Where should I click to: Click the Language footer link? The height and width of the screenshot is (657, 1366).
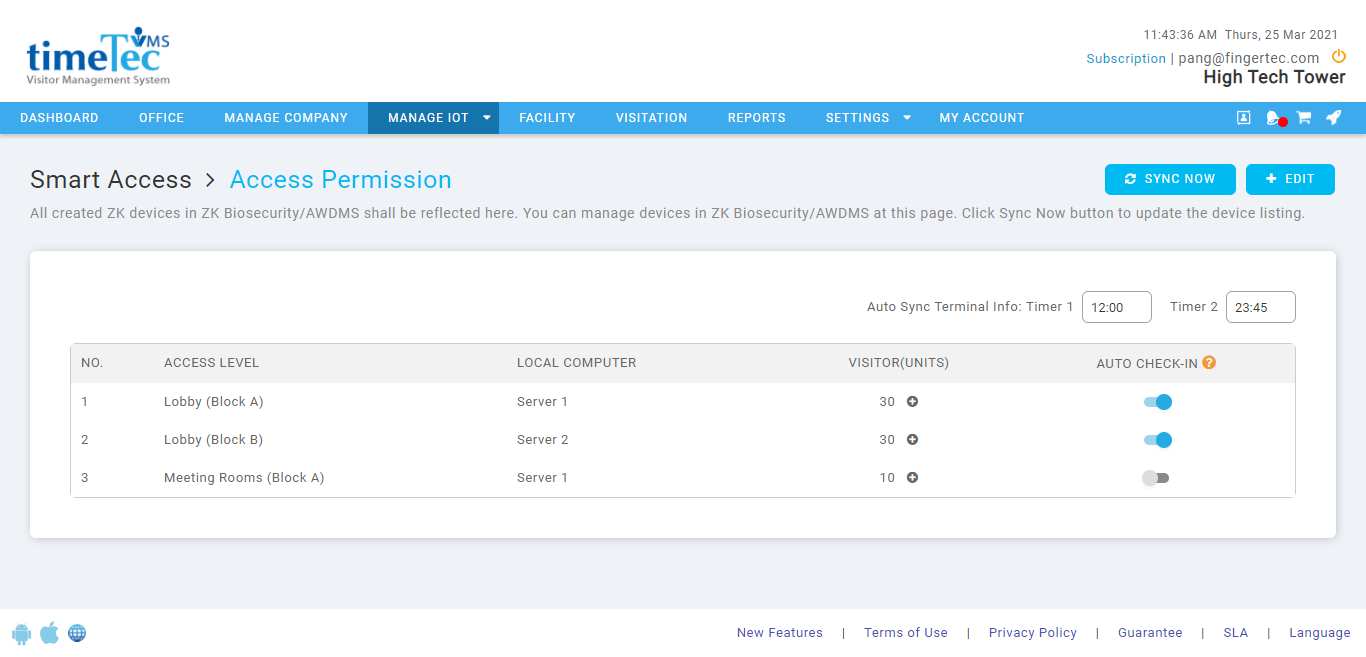tap(1320, 633)
